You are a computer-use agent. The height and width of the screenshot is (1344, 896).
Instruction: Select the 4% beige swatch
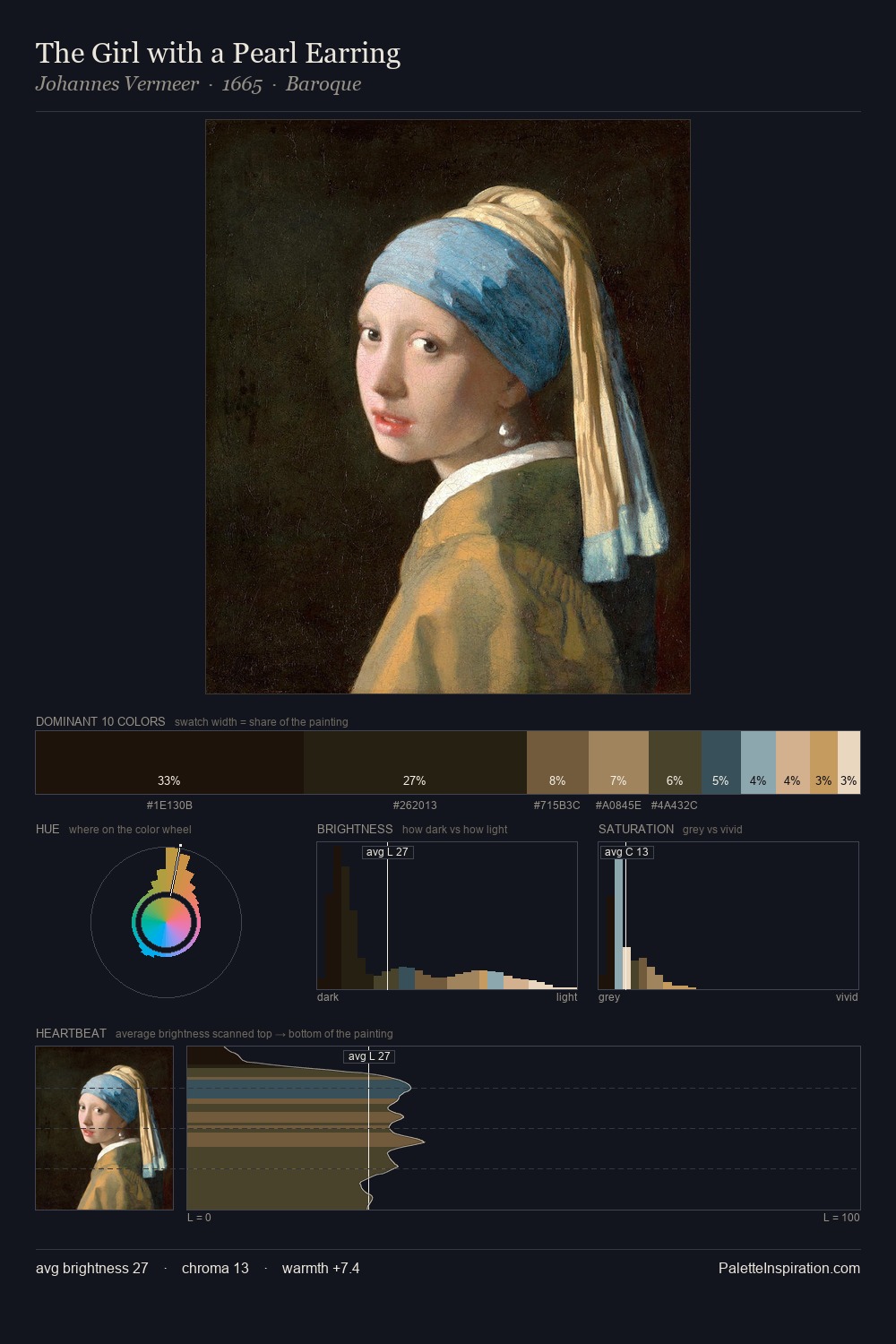tap(793, 762)
